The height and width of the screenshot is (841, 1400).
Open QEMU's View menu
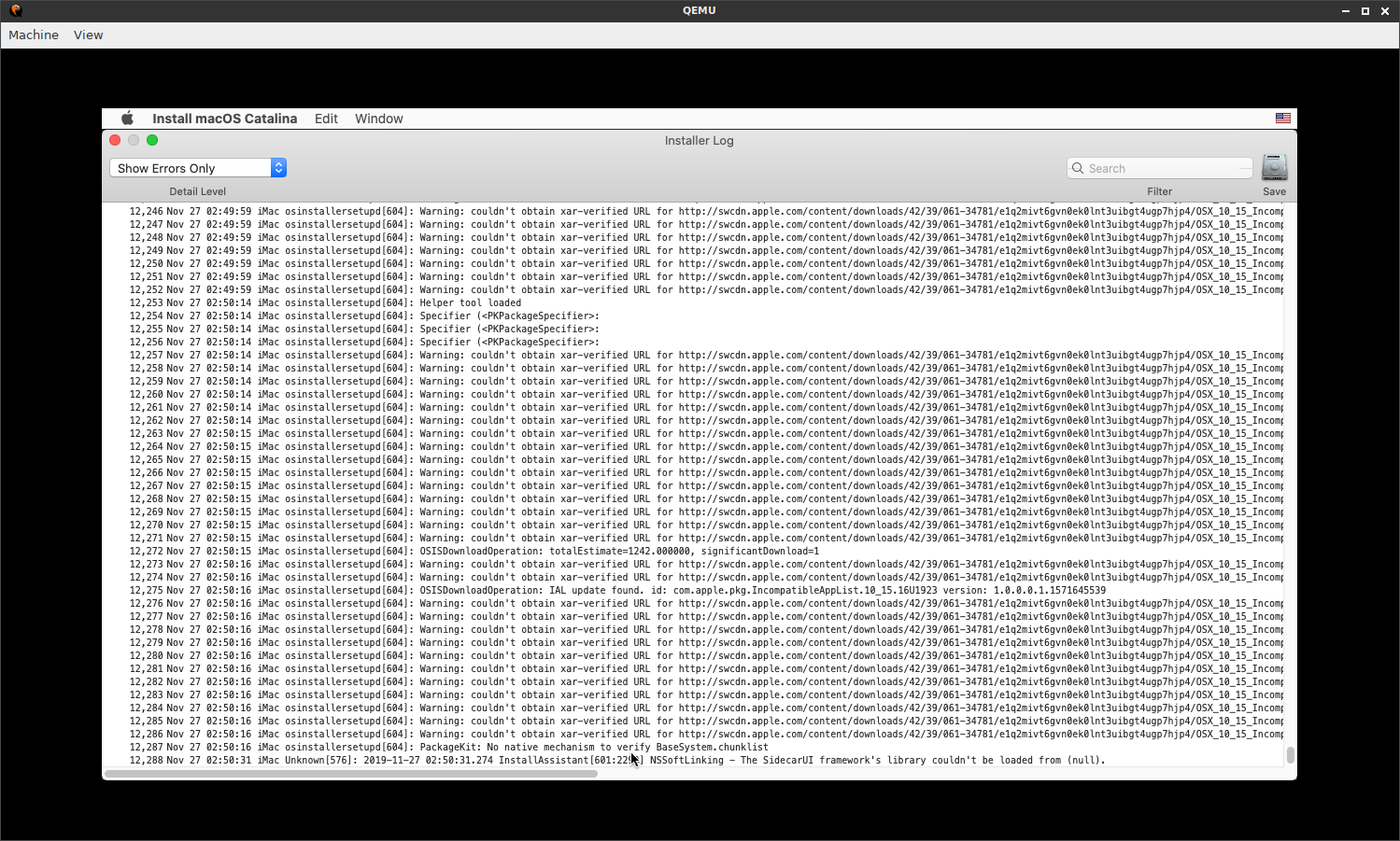(88, 35)
